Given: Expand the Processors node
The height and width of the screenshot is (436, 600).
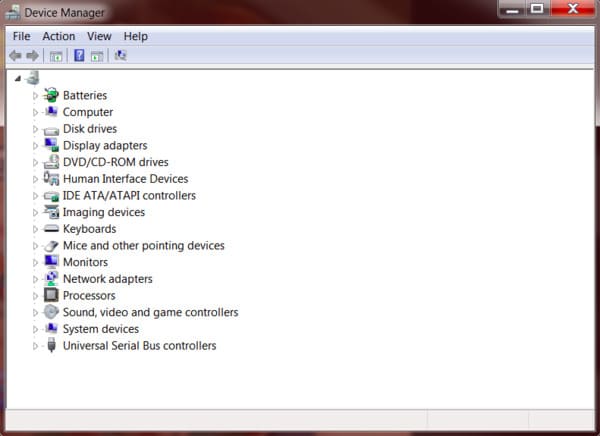Looking at the screenshot, I should pyautogui.click(x=35, y=296).
